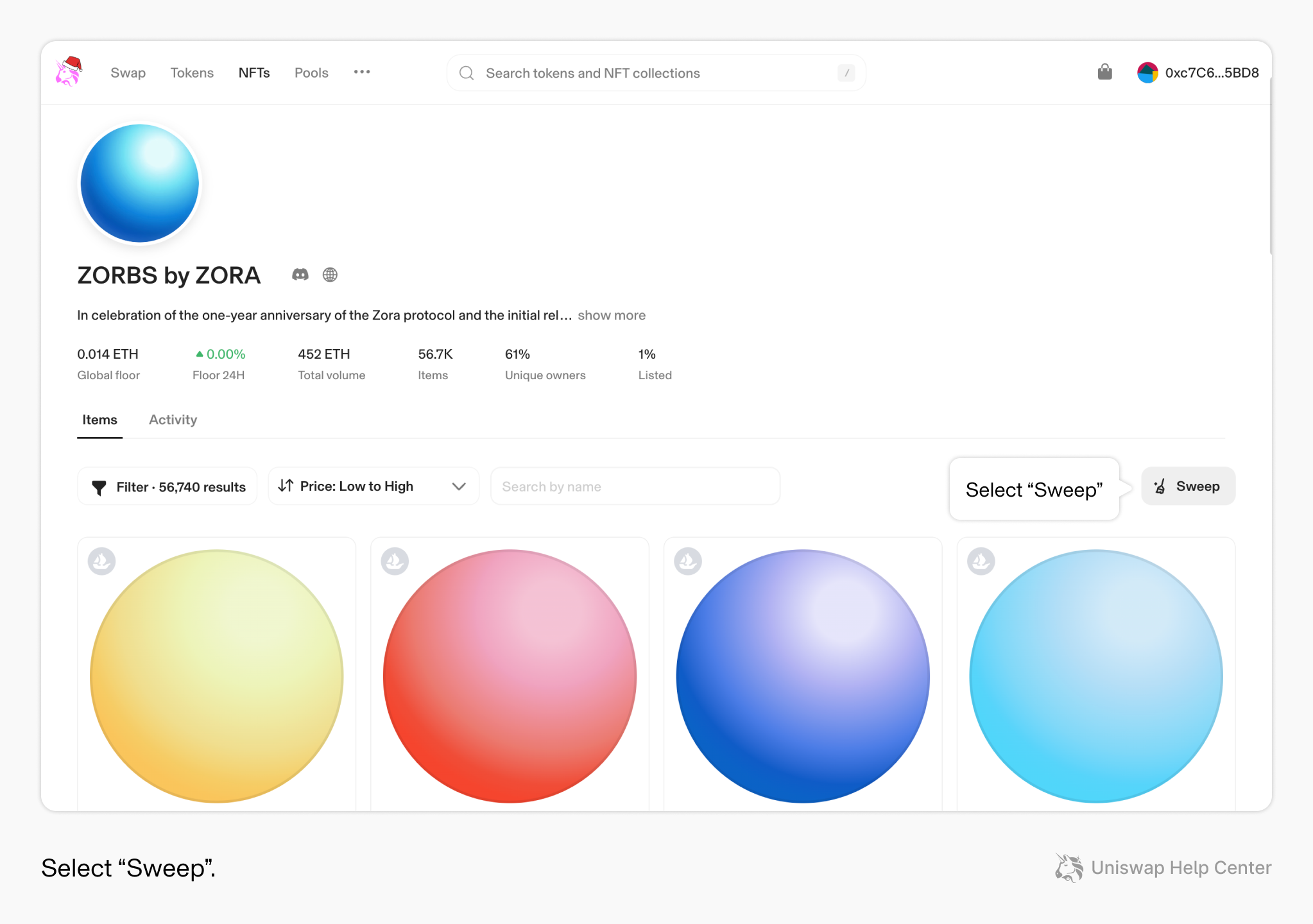The image size is (1313, 924).
Task: Click the Opensea icon on yellow ZORB
Action: pyautogui.click(x=102, y=560)
